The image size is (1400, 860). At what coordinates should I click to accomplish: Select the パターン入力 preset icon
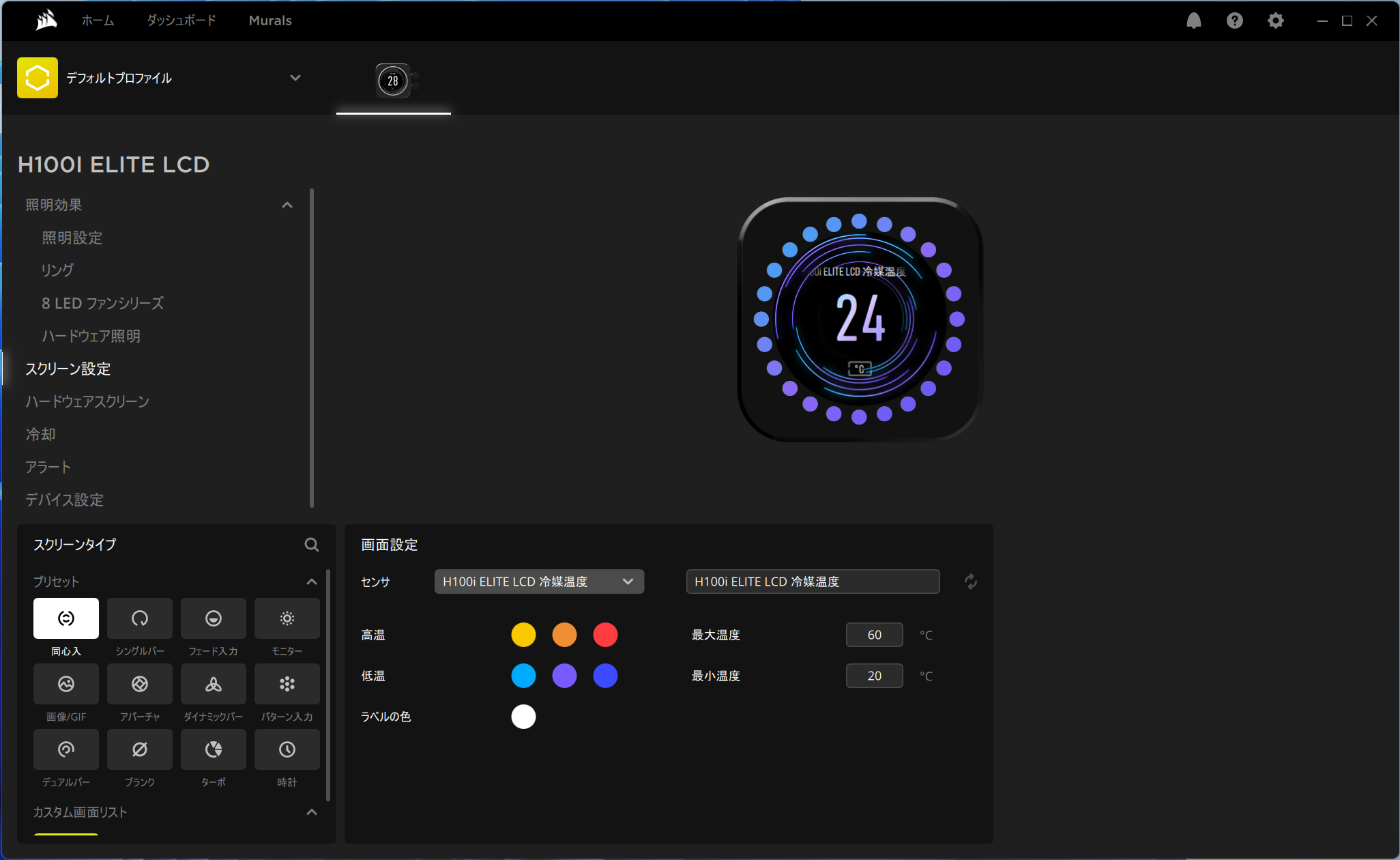pyautogui.click(x=287, y=684)
